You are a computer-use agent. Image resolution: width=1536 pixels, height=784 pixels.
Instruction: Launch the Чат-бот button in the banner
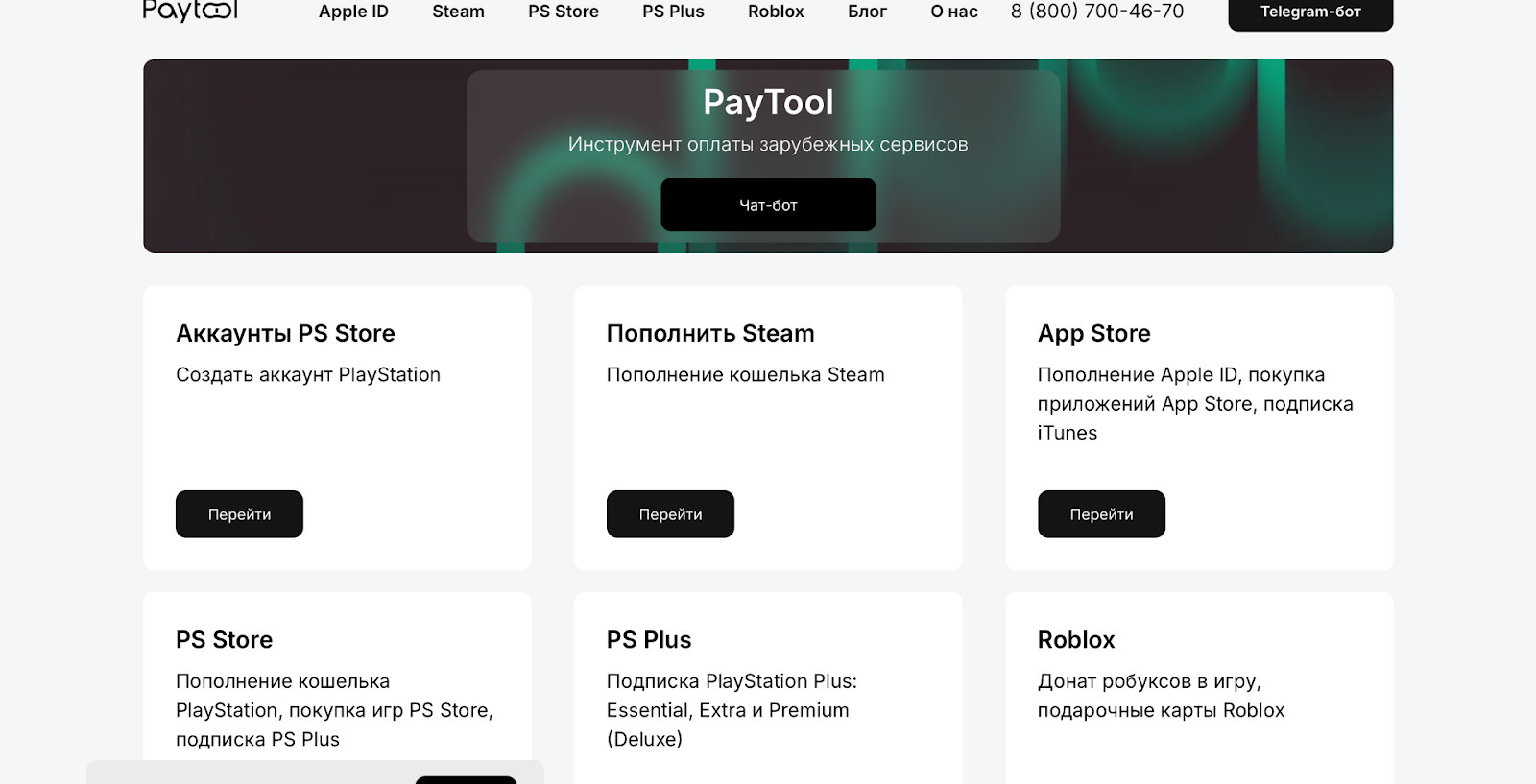click(x=768, y=204)
